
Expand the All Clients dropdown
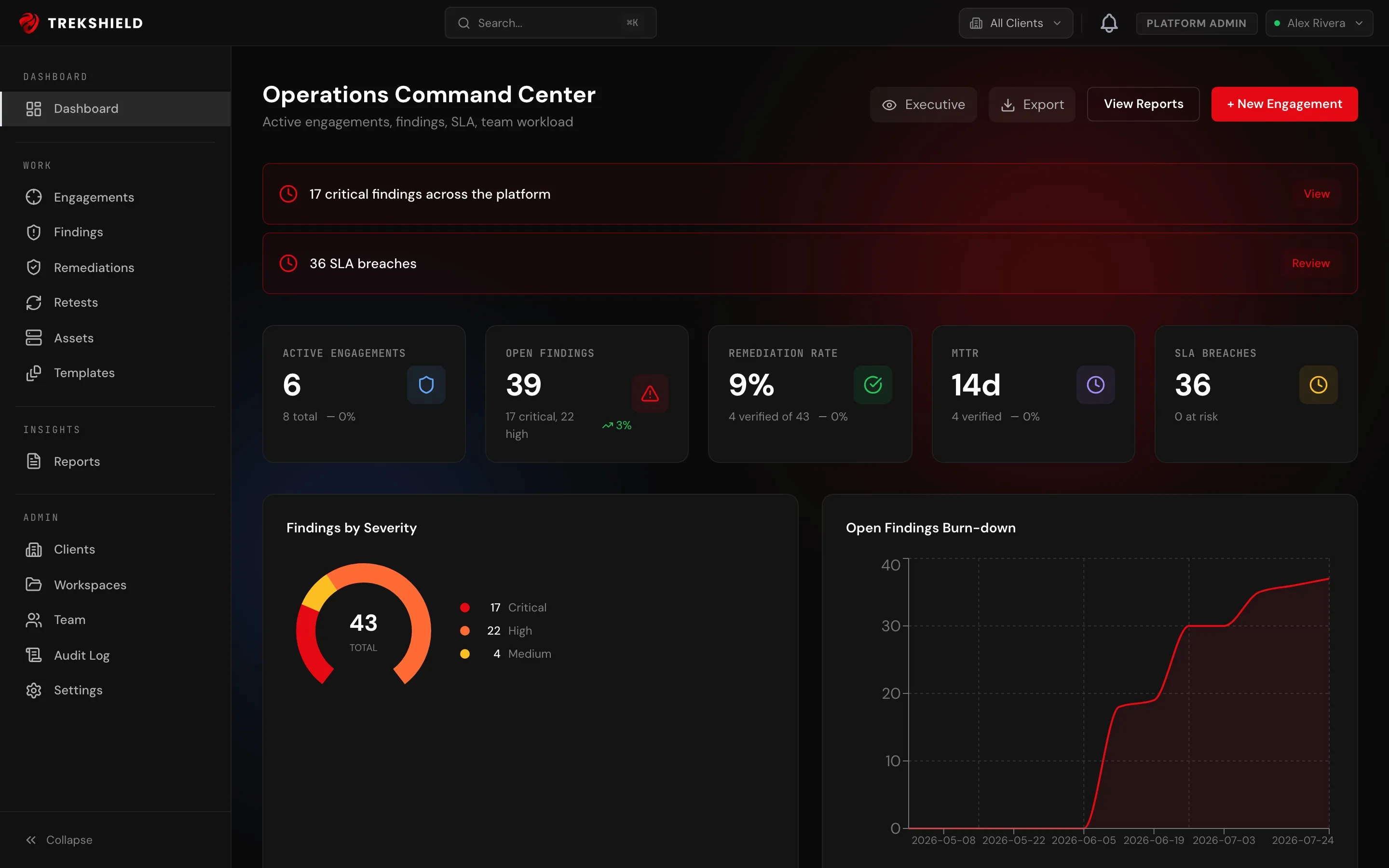(x=1015, y=23)
